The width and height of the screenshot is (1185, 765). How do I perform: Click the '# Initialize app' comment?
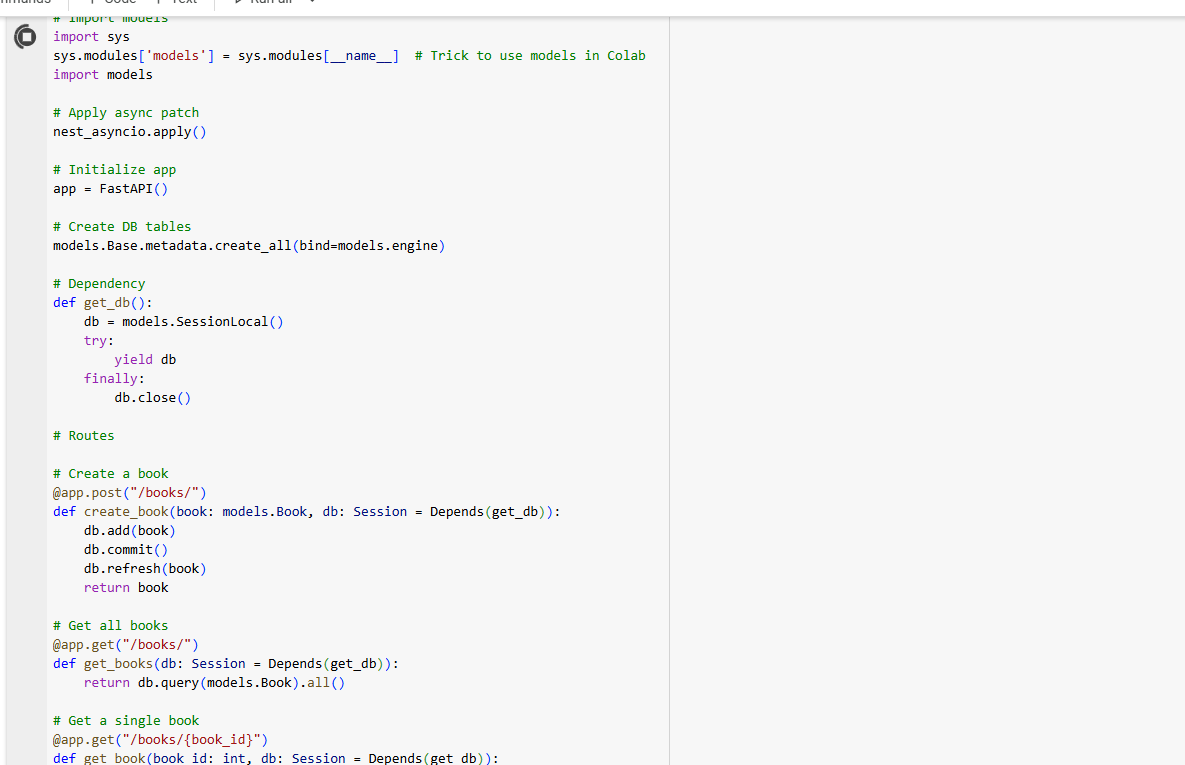[x=114, y=169]
